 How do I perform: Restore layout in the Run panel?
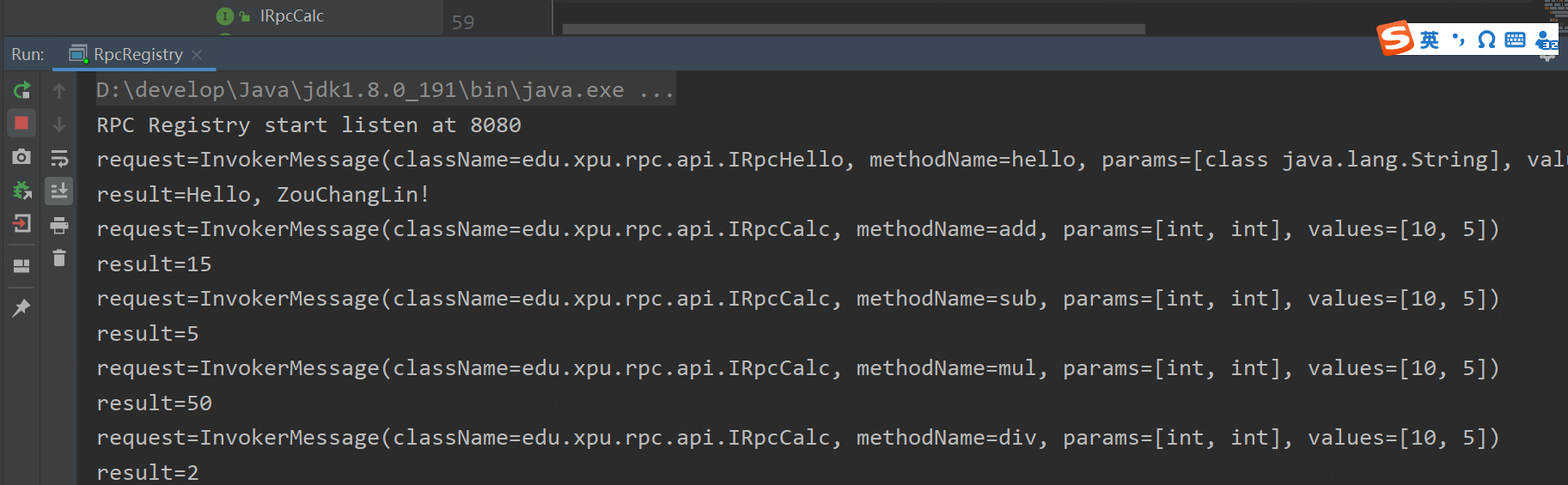point(21,265)
